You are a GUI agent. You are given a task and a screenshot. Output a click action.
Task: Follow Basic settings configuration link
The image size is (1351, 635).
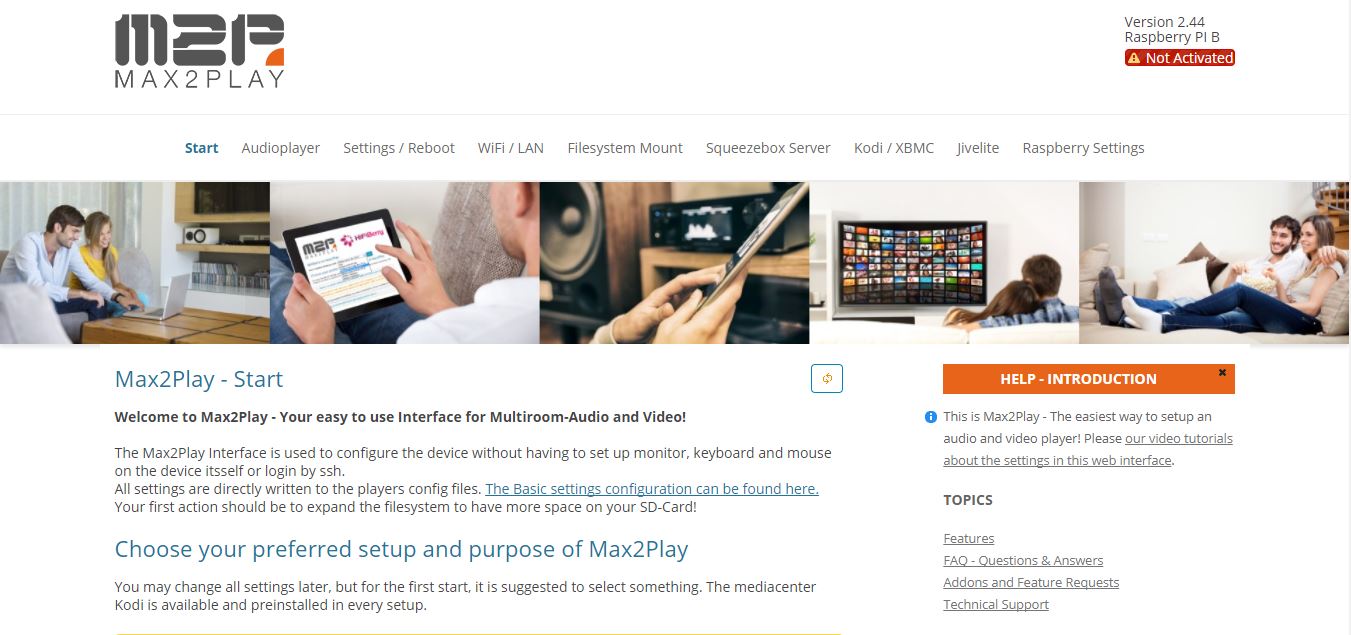pos(652,489)
